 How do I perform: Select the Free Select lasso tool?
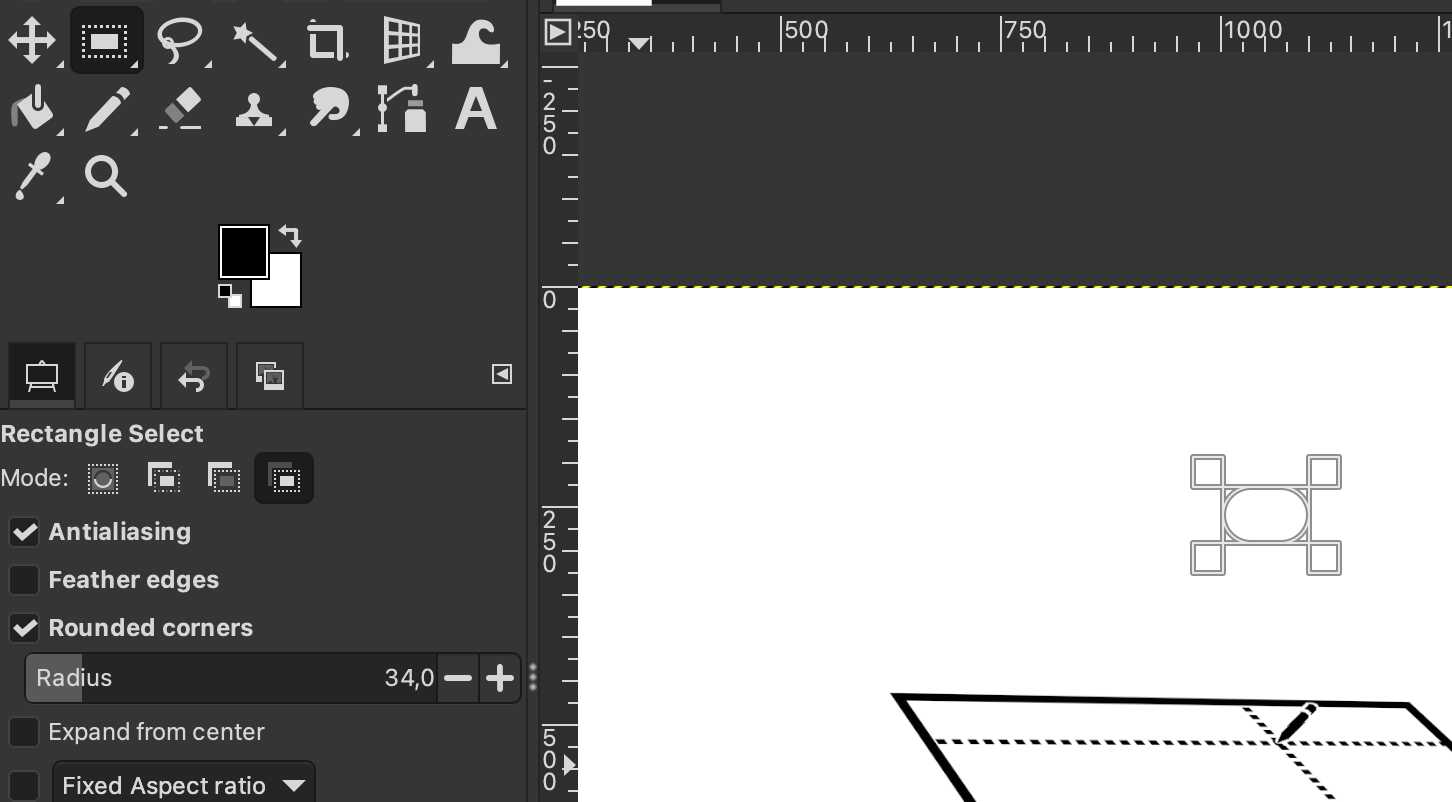click(x=180, y=41)
